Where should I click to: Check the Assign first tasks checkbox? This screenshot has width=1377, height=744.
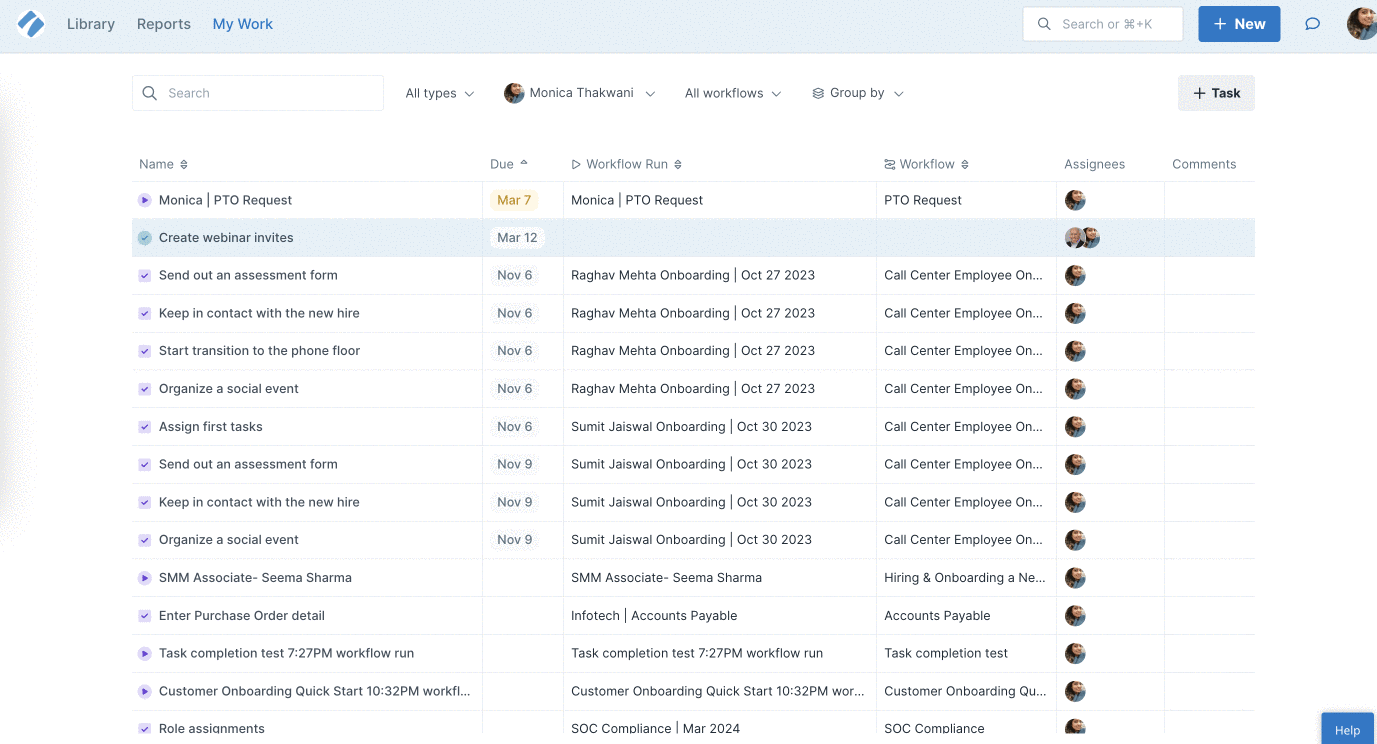click(145, 427)
